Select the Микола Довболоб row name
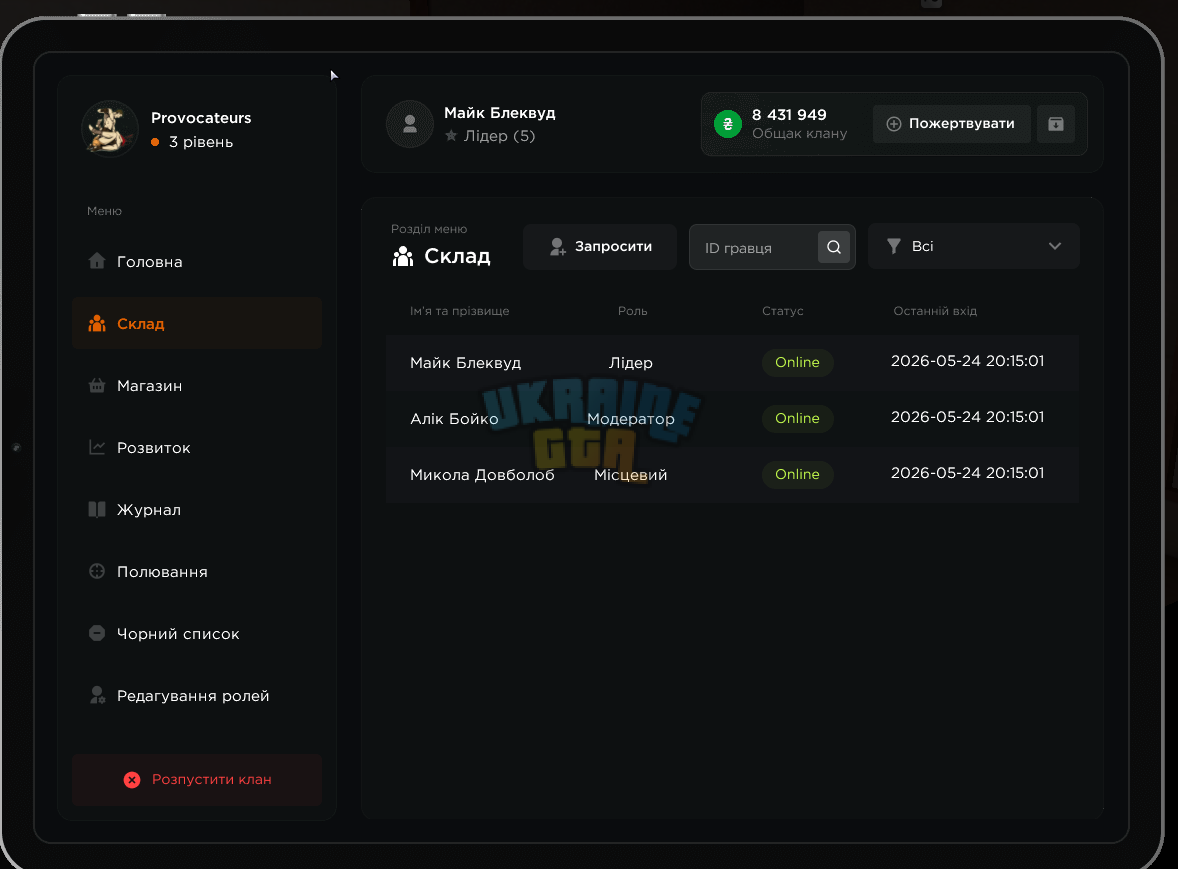Screen dimensions: 1178x869 click(x=482, y=475)
